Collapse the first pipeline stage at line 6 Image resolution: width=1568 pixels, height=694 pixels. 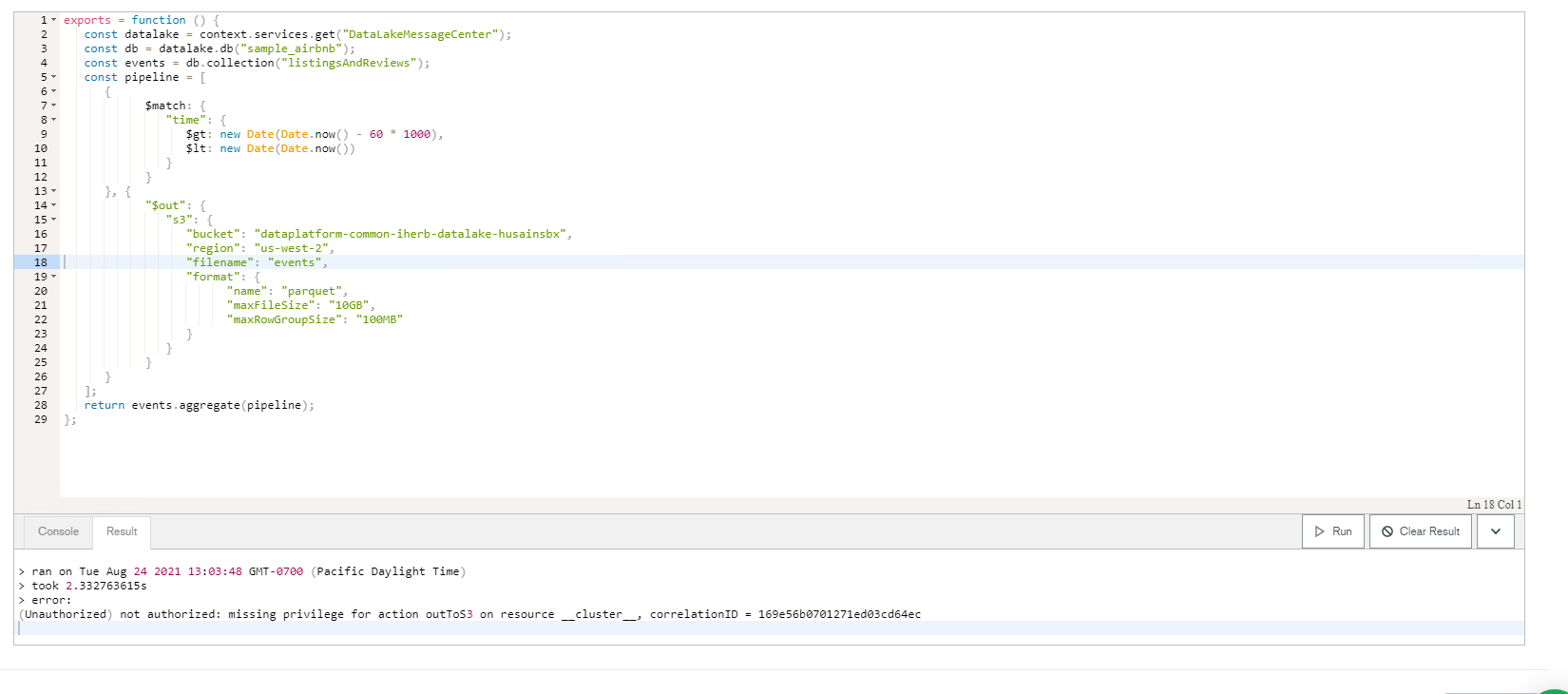(x=54, y=91)
